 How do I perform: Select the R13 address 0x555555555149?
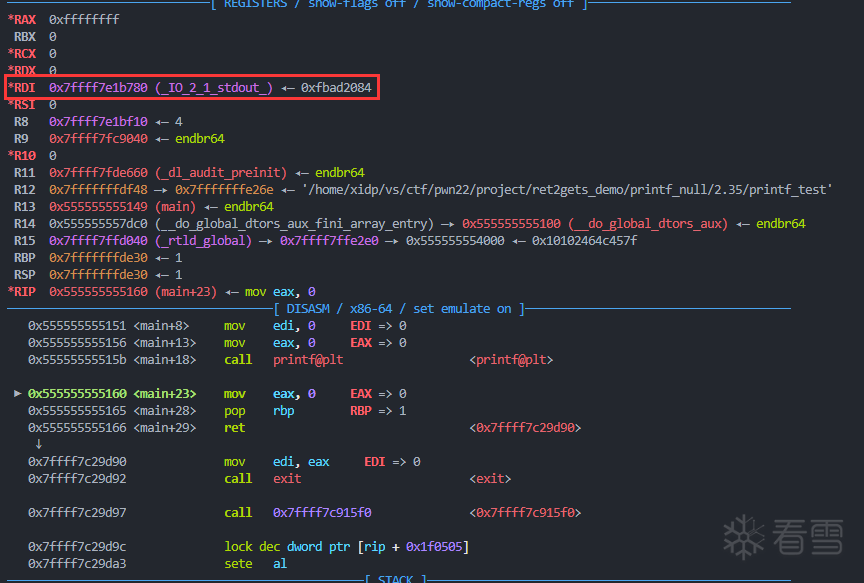98,207
